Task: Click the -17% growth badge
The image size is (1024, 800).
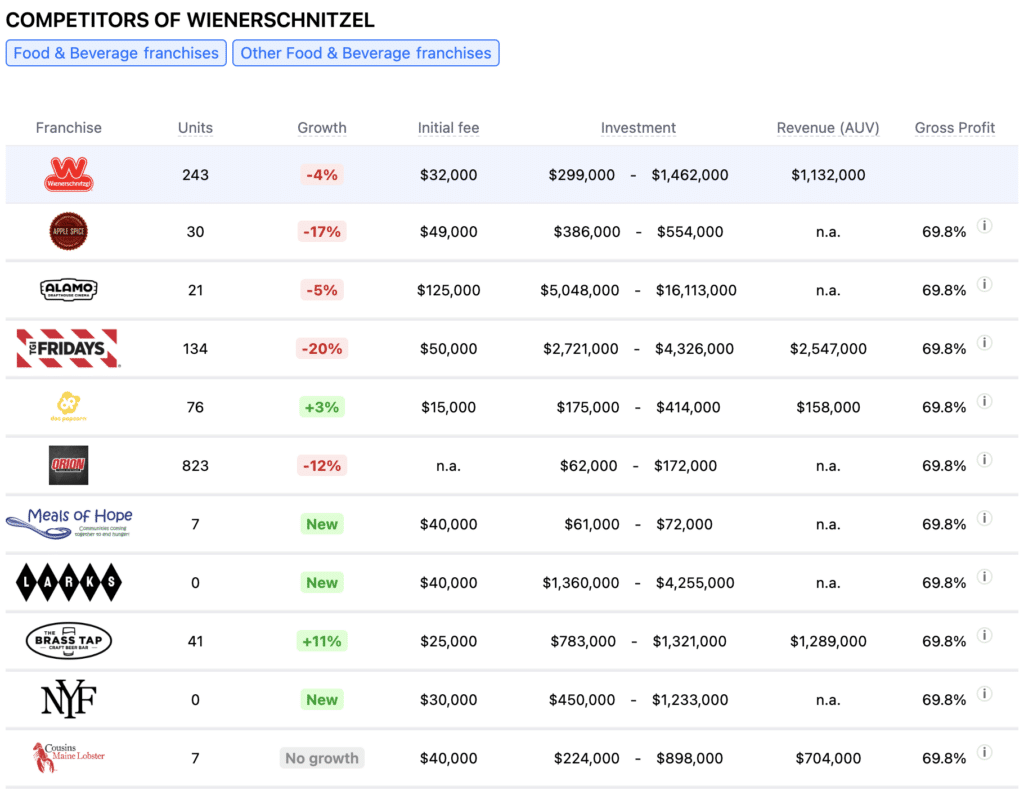Action: click(x=322, y=232)
